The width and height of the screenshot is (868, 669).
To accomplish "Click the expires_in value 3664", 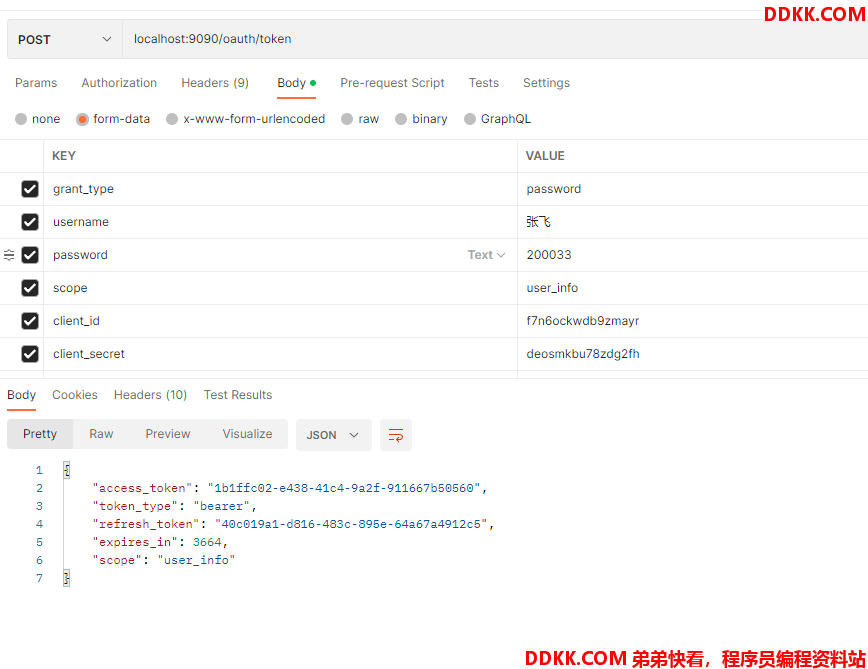I will coord(207,542).
